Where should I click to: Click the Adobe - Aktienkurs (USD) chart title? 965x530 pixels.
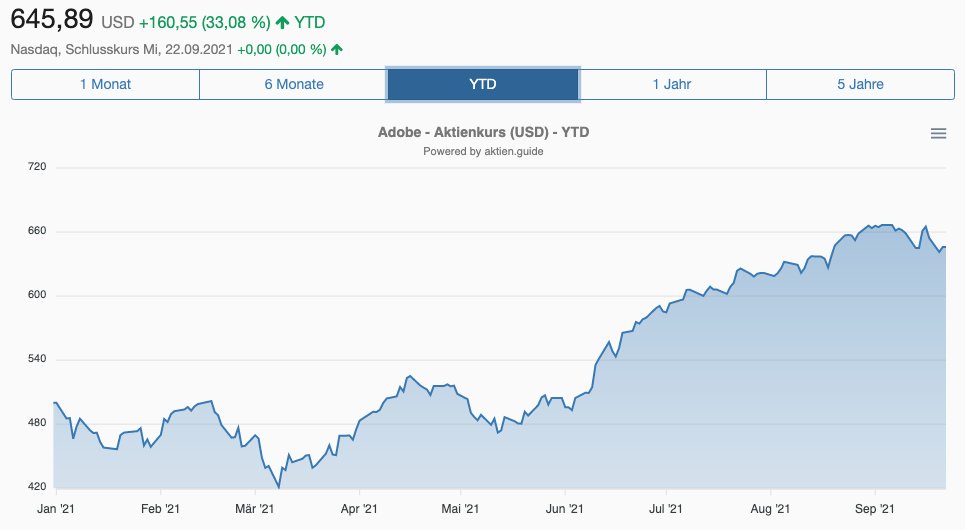click(x=483, y=133)
